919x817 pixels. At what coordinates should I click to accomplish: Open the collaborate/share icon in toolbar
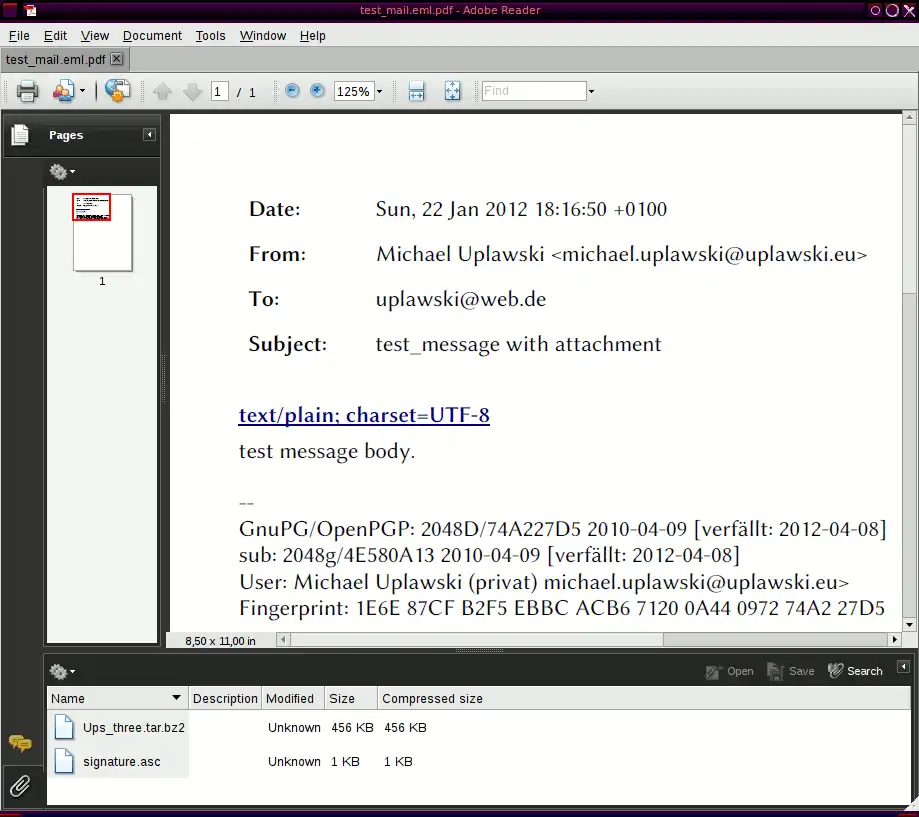[63, 91]
